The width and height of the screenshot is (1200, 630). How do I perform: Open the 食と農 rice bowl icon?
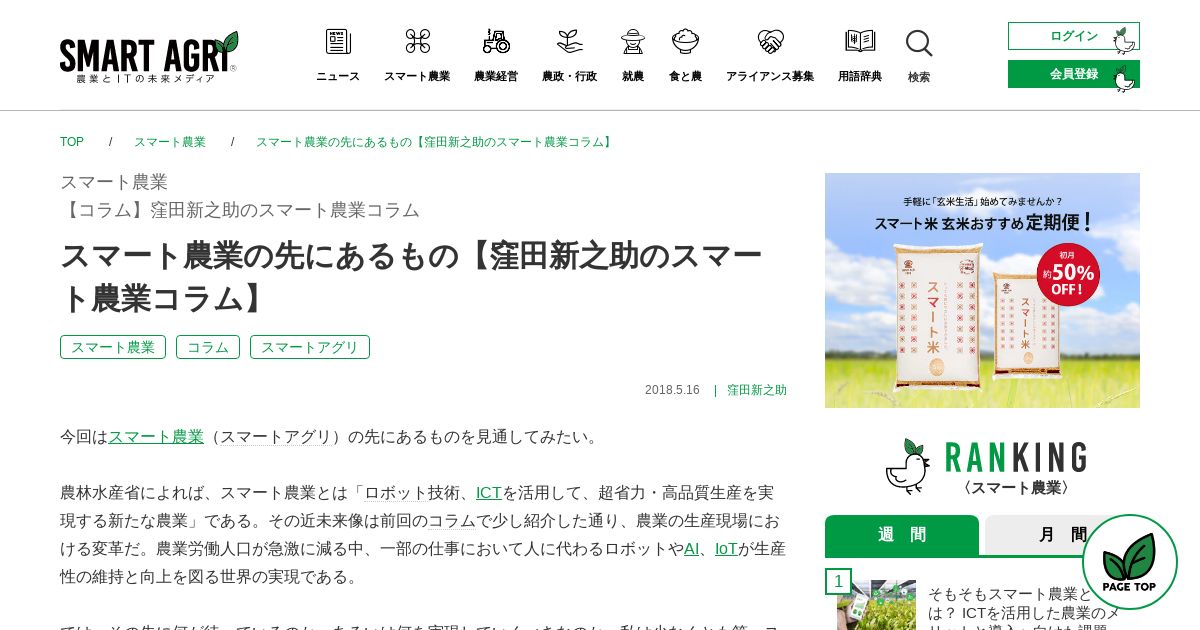685,42
